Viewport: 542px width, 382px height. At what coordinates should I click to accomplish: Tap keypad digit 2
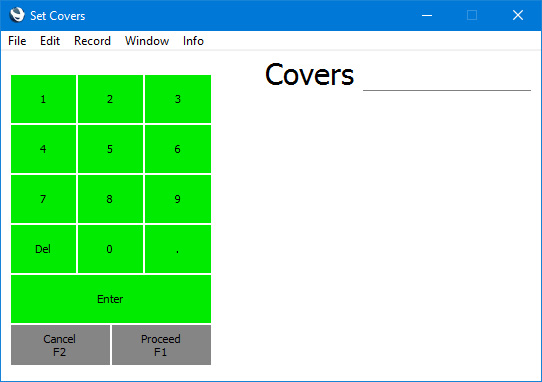pyautogui.click(x=110, y=99)
